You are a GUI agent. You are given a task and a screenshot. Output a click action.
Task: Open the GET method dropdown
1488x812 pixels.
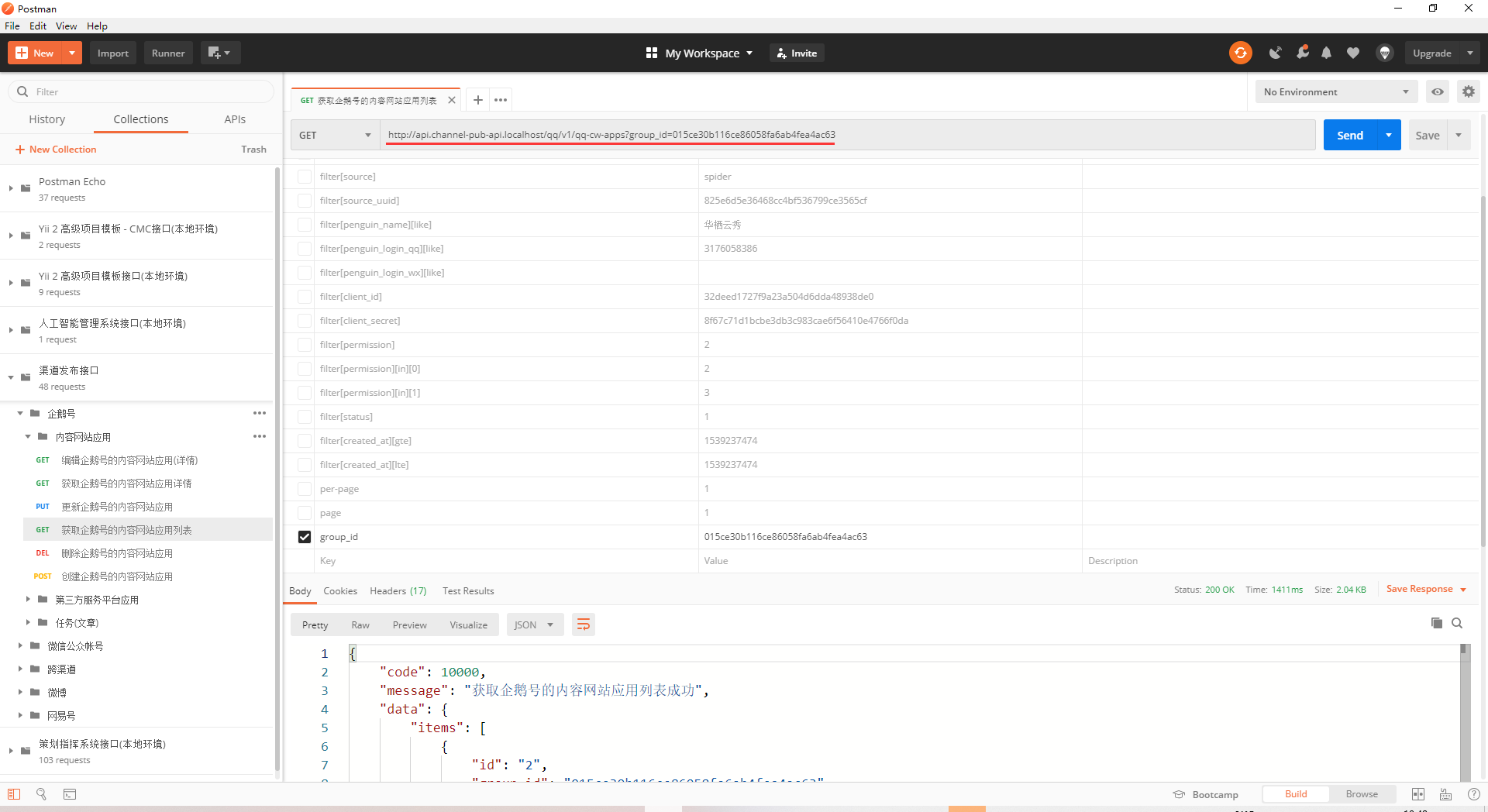point(335,135)
